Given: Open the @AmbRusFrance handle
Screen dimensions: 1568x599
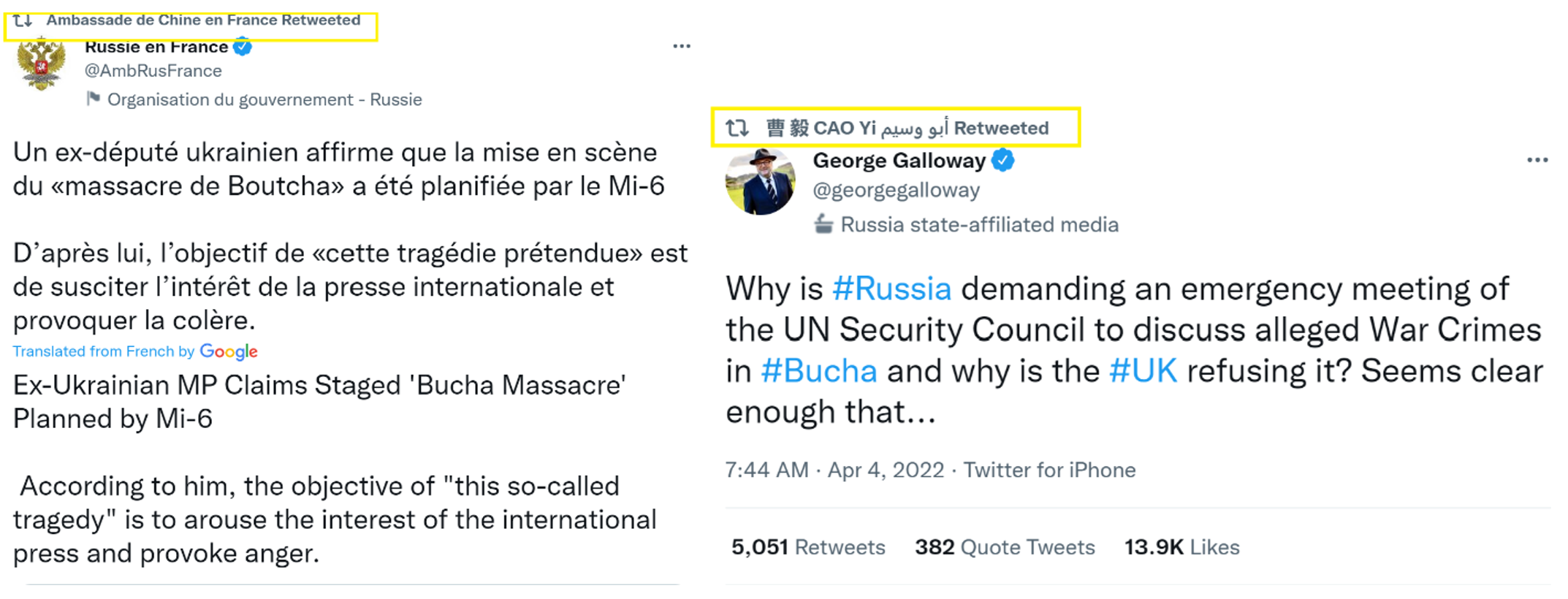Looking at the screenshot, I should [x=153, y=71].
